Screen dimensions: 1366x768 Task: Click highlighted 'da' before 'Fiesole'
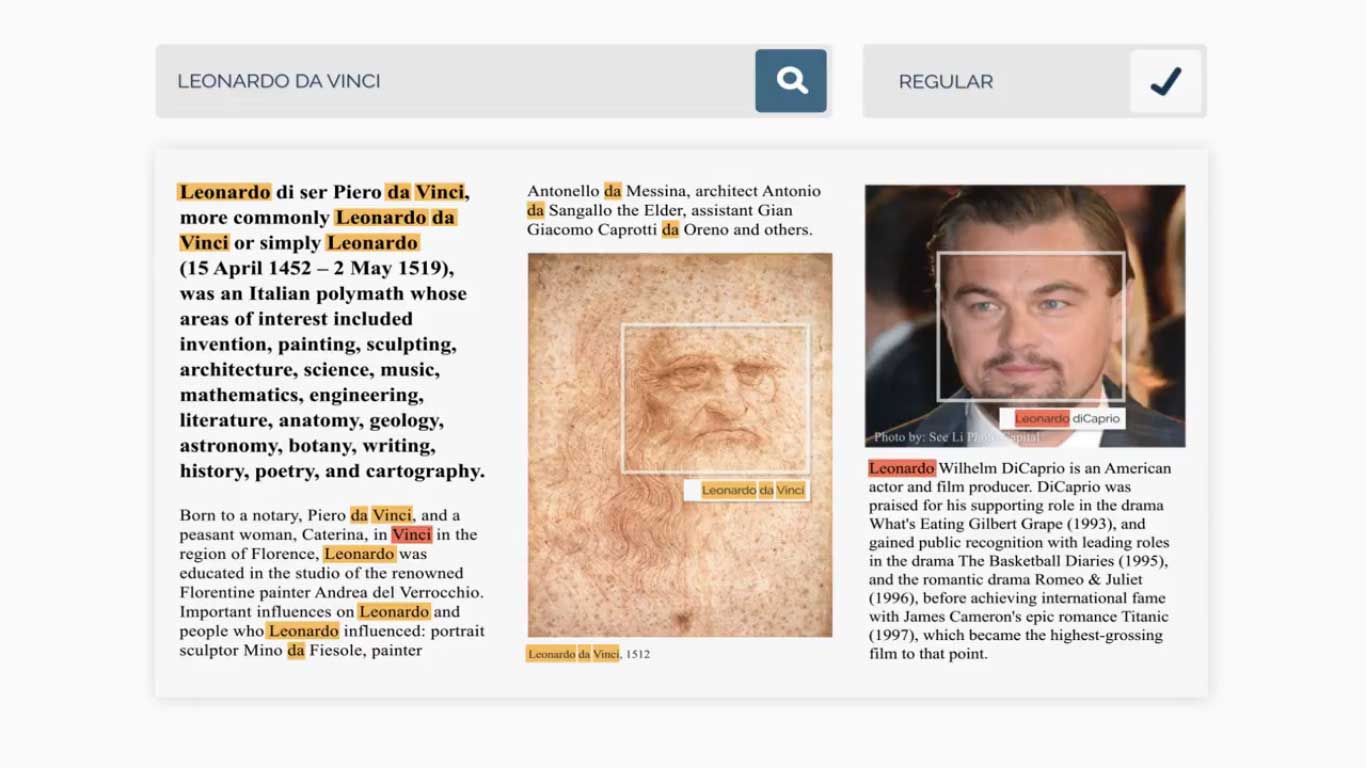(x=296, y=651)
